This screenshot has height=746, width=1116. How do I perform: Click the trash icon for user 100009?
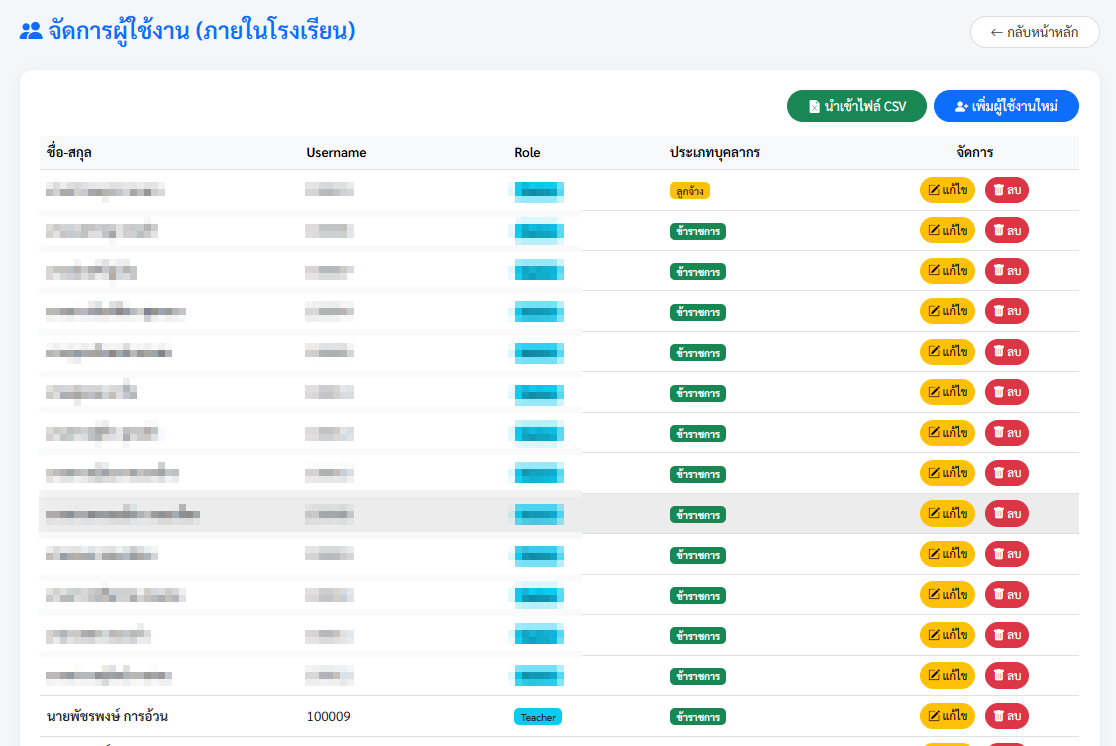pyautogui.click(x=998, y=716)
